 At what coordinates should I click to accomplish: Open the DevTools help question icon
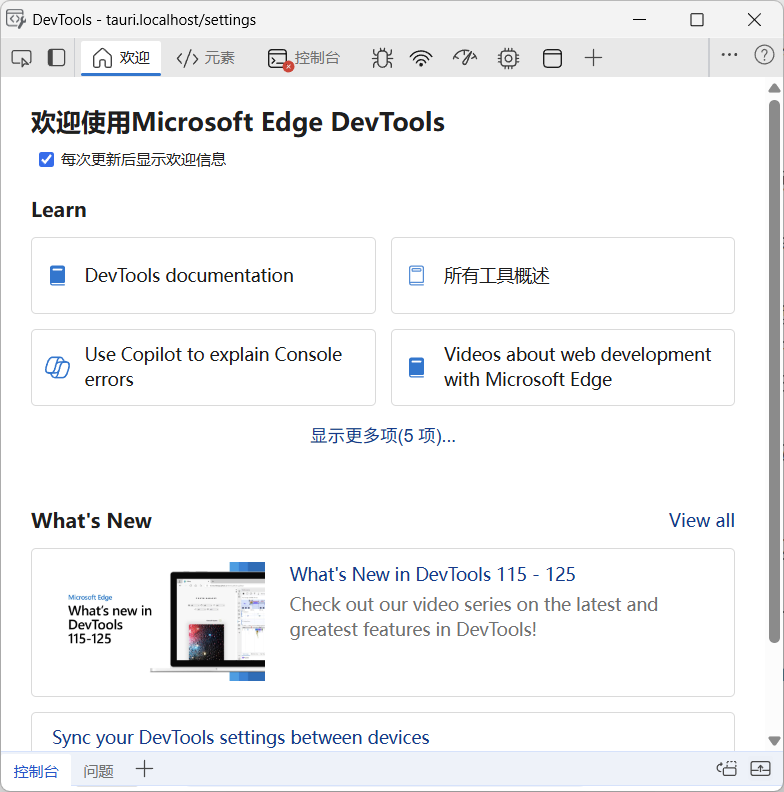coord(764,55)
